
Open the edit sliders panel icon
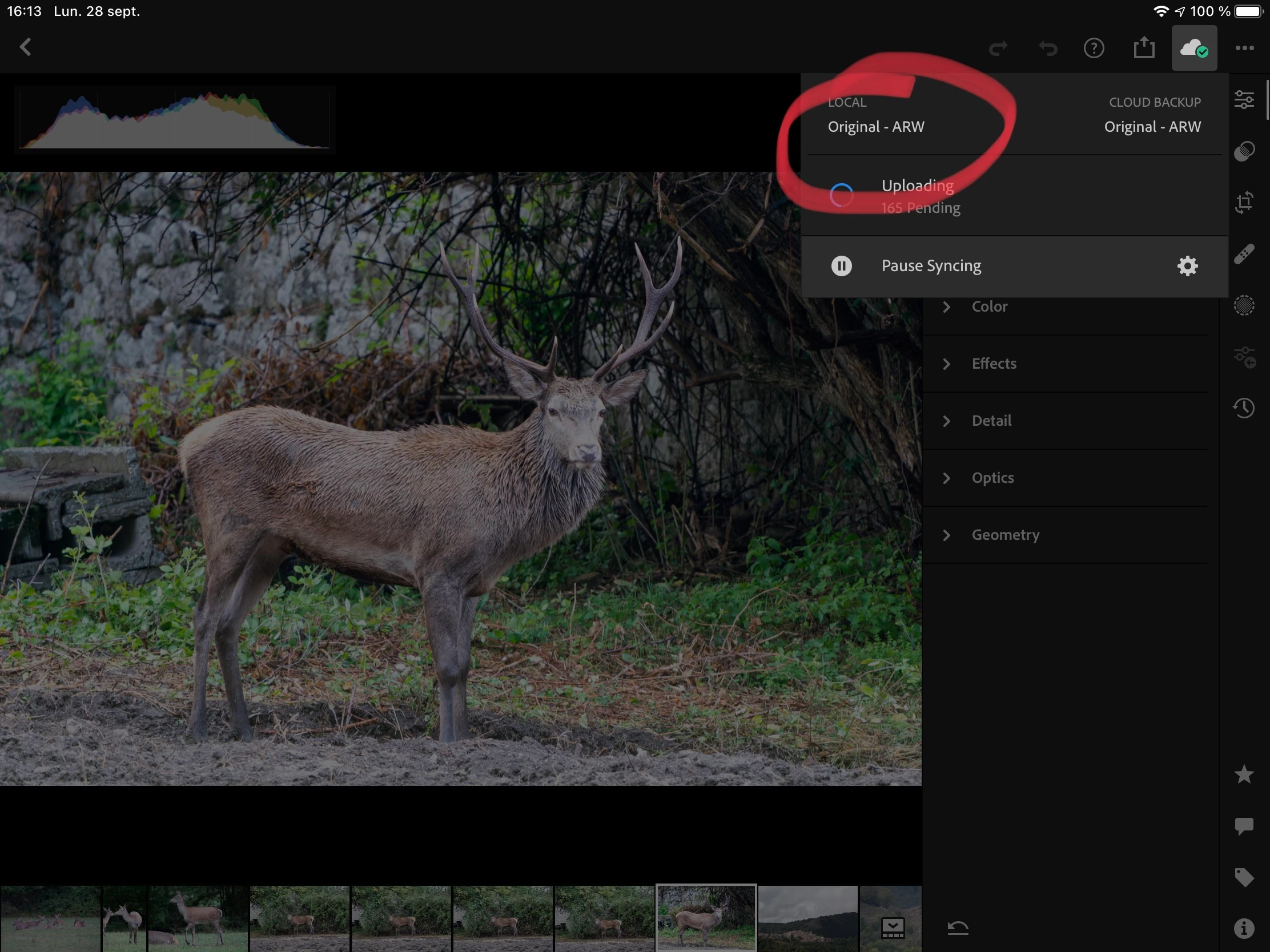point(1244,100)
